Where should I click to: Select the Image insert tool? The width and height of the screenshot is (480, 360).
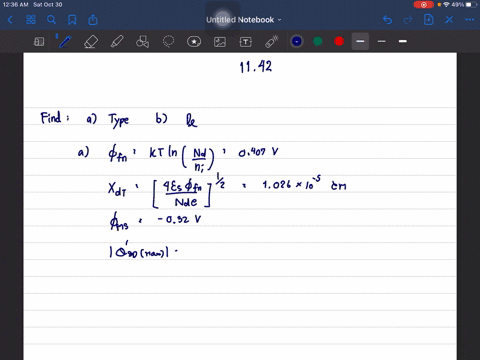(x=220, y=42)
